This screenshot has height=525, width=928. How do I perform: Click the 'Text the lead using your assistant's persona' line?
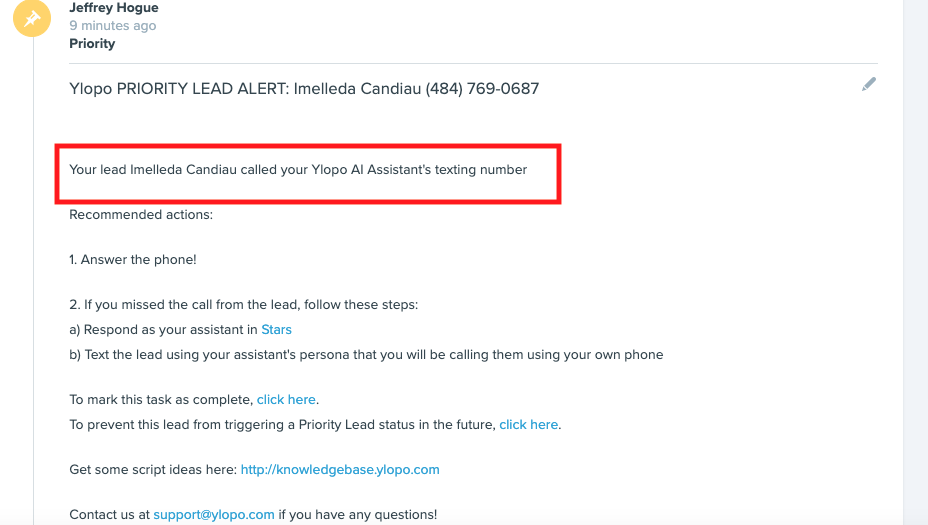point(366,354)
